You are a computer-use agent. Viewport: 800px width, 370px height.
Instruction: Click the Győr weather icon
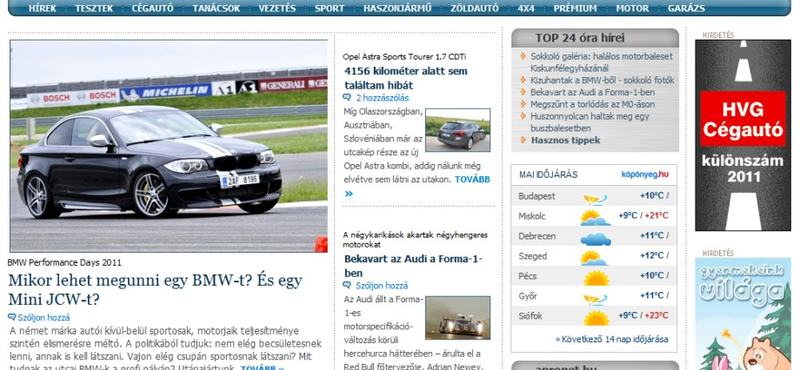pyautogui.click(x=595, y=298)
